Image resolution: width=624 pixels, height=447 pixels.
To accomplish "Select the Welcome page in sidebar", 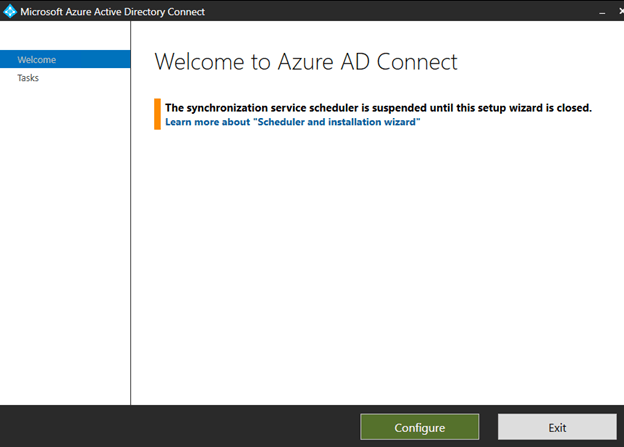I will [37, 60].
